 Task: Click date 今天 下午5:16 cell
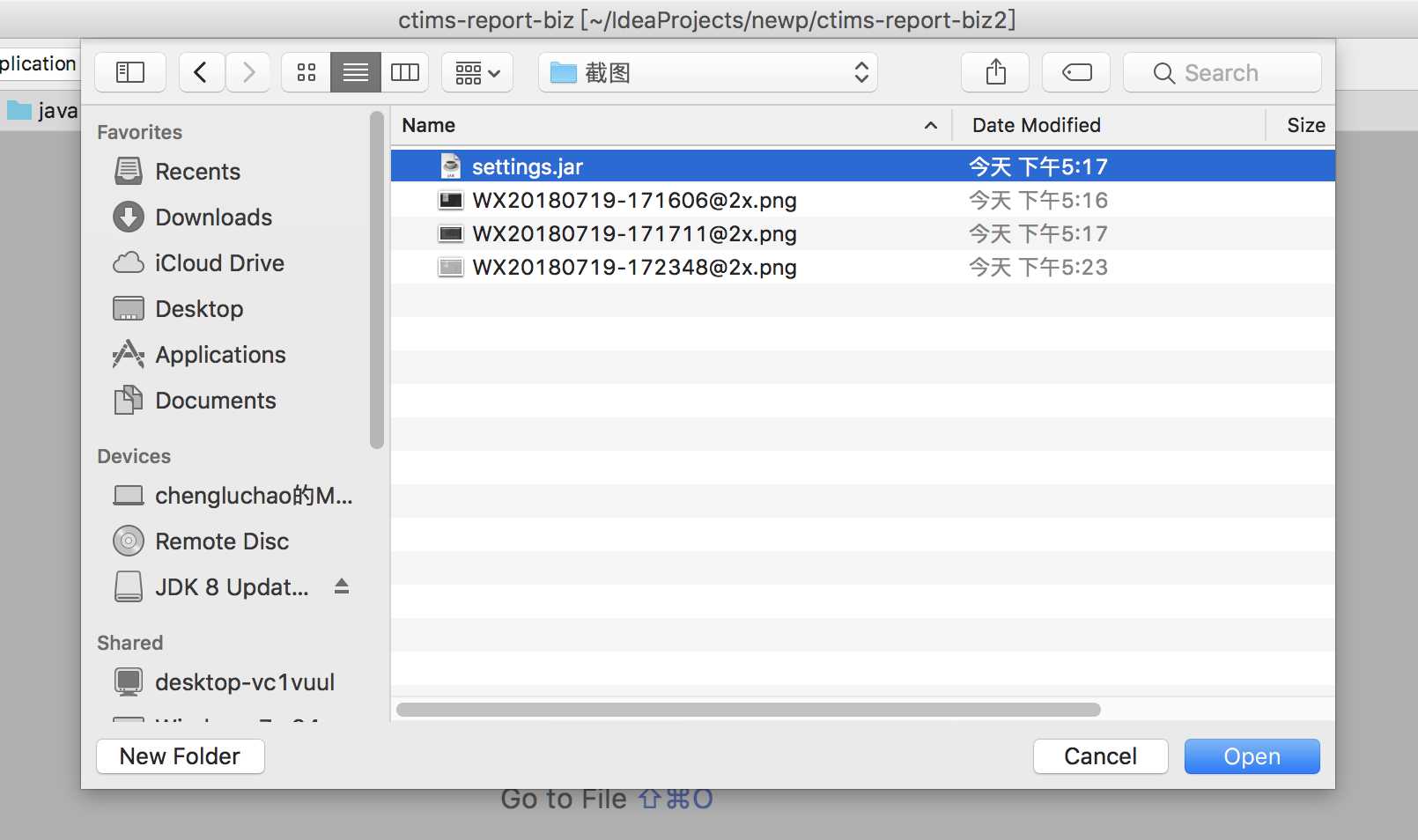(1038, 200)
